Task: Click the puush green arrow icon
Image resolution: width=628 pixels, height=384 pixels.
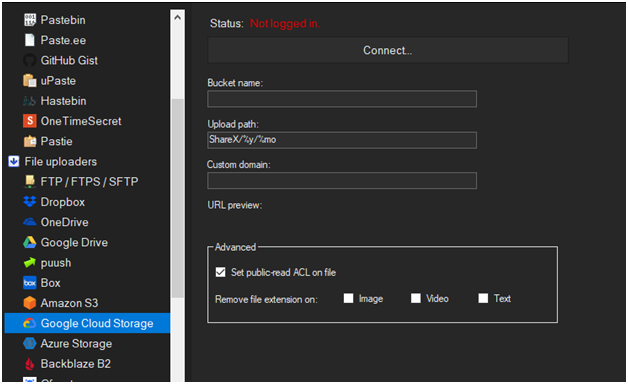Action: tap(30, 262)
